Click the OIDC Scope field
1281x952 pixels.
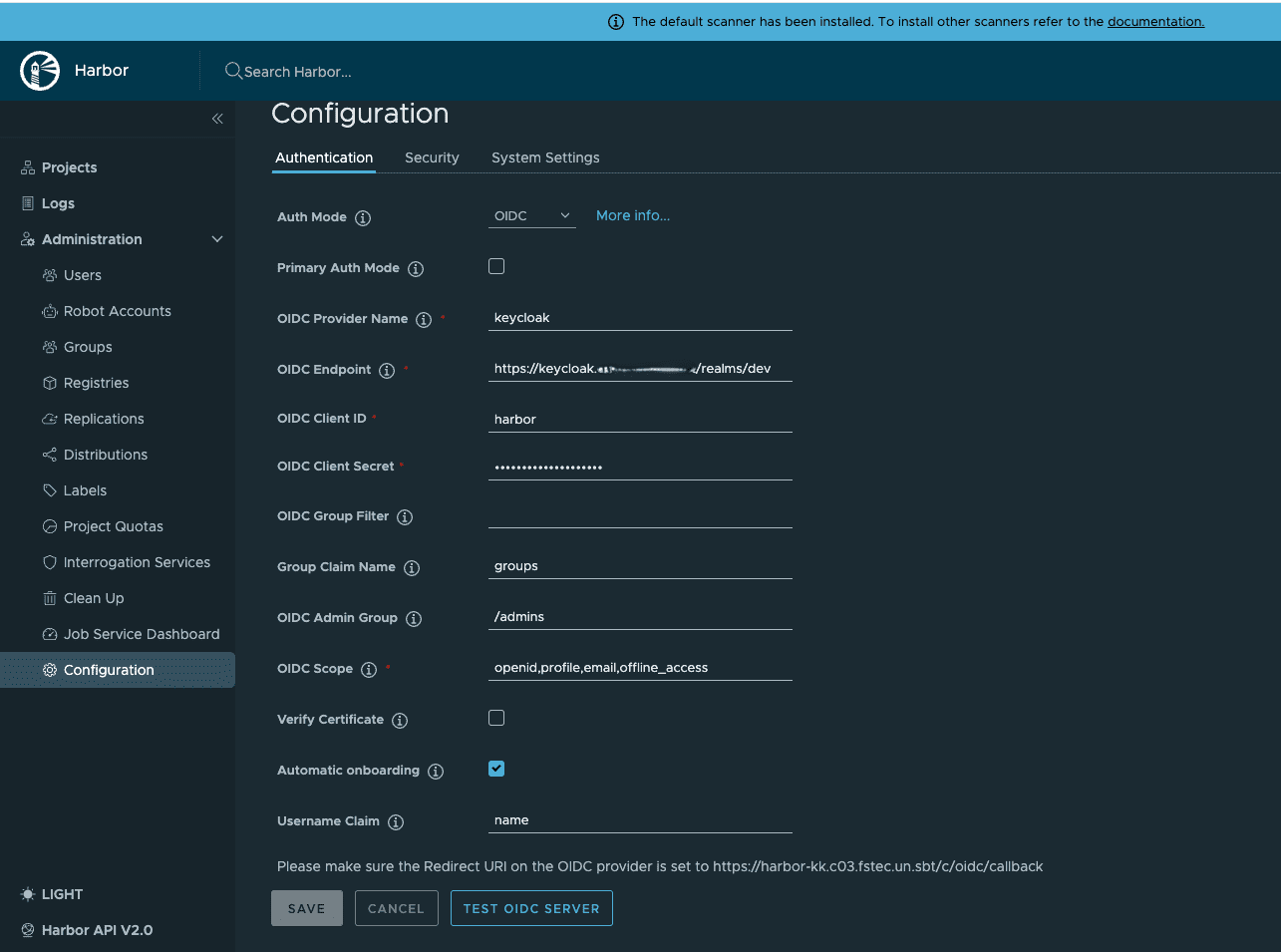640,668
